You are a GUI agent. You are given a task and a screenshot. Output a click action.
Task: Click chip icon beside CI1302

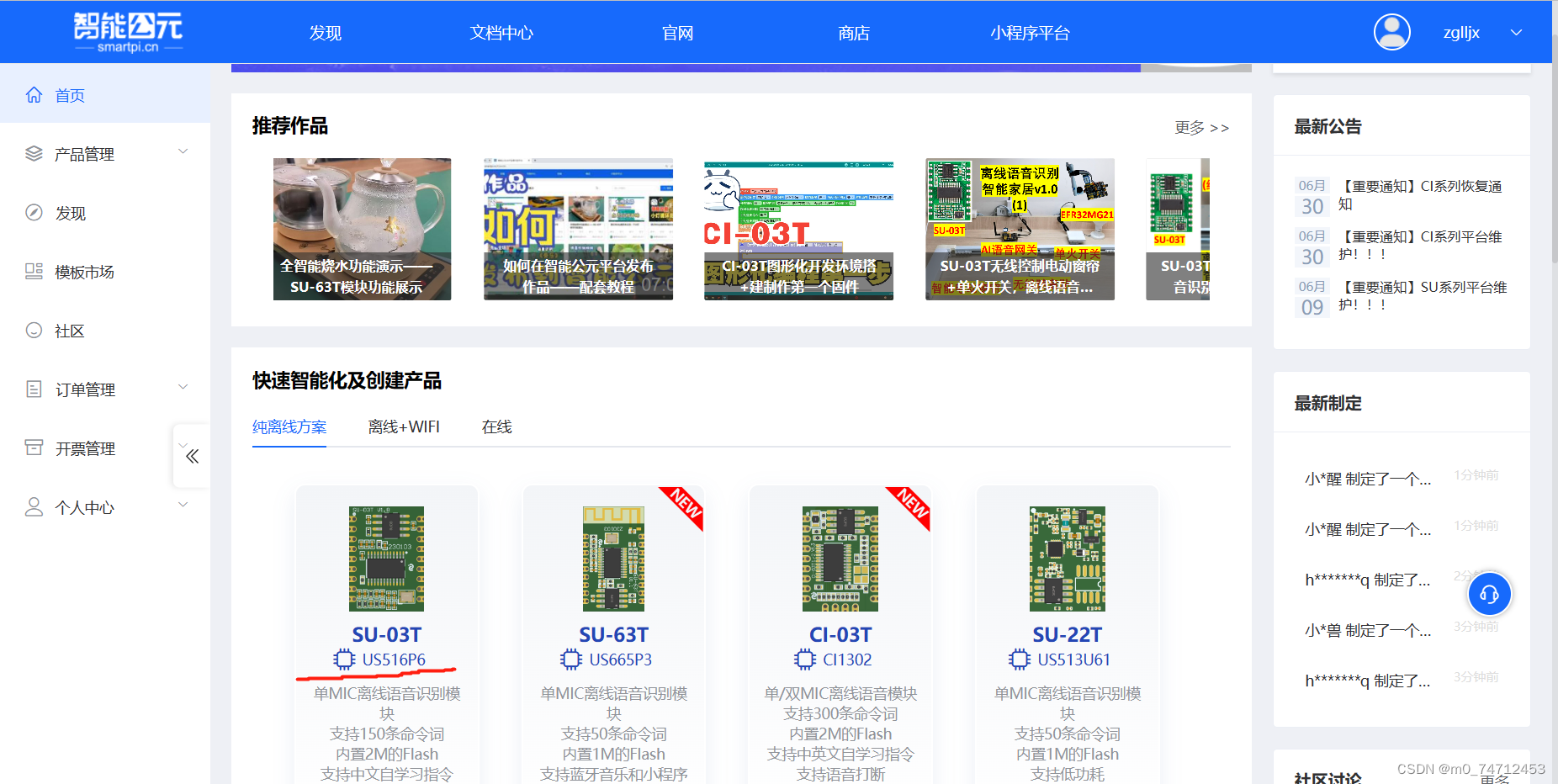pos(805,660)
